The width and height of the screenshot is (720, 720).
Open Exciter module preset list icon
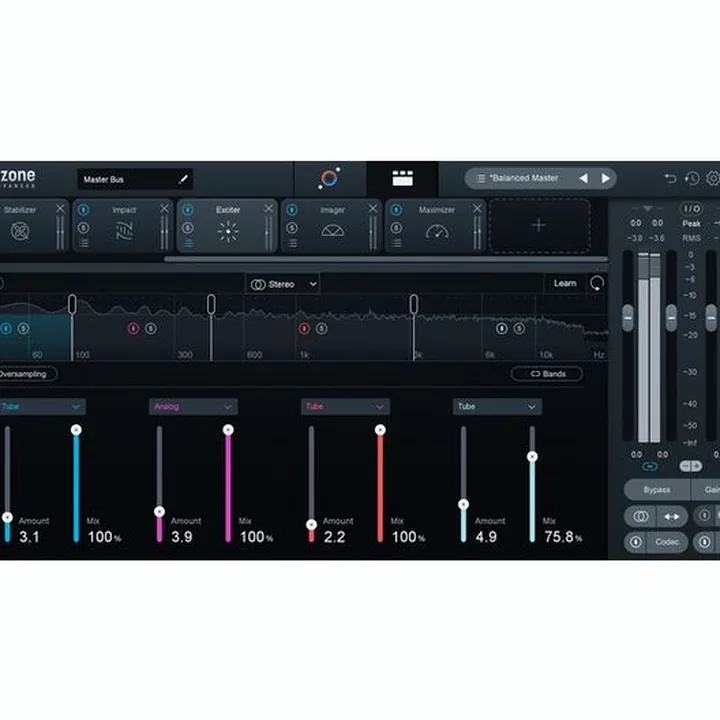coord(188,243)
